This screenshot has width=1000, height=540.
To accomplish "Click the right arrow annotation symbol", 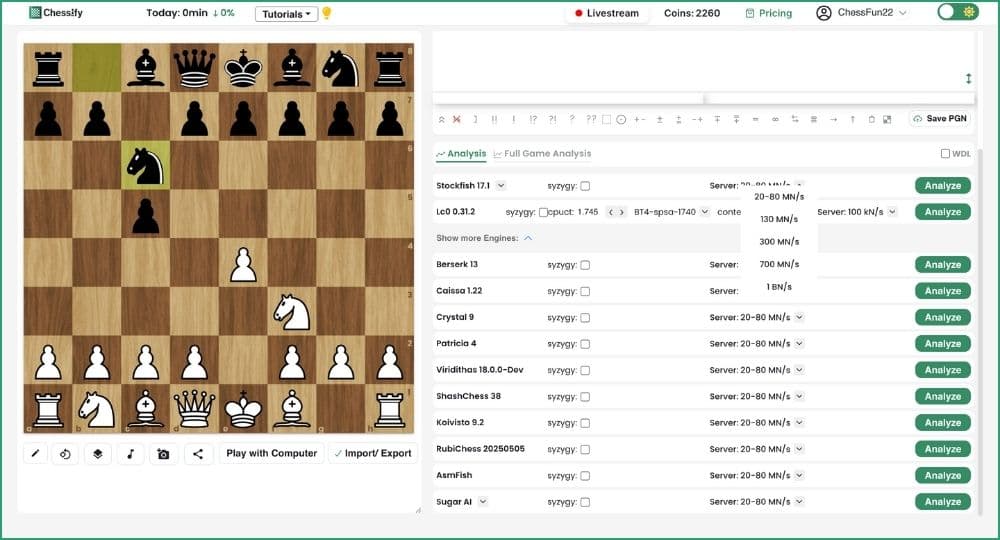I will [833, 119].
